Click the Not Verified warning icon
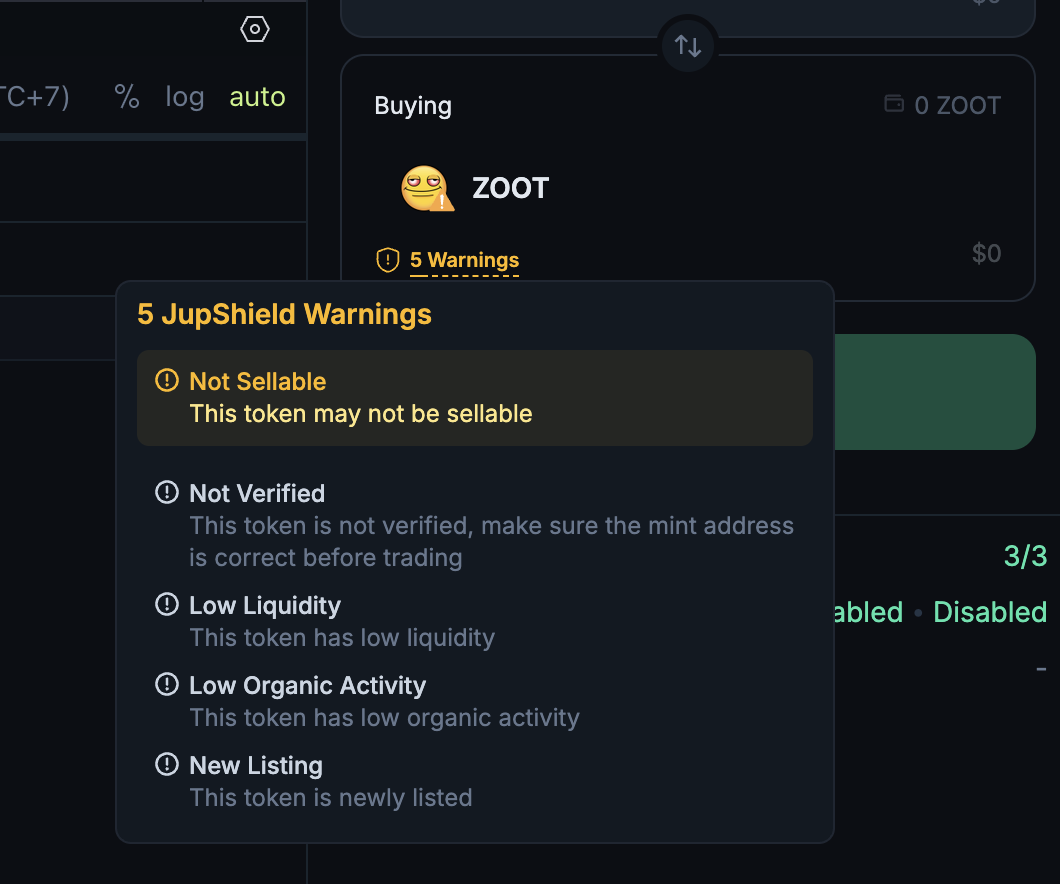The width and height of the screenshot is (1060, 884). [x=167, y=492]
